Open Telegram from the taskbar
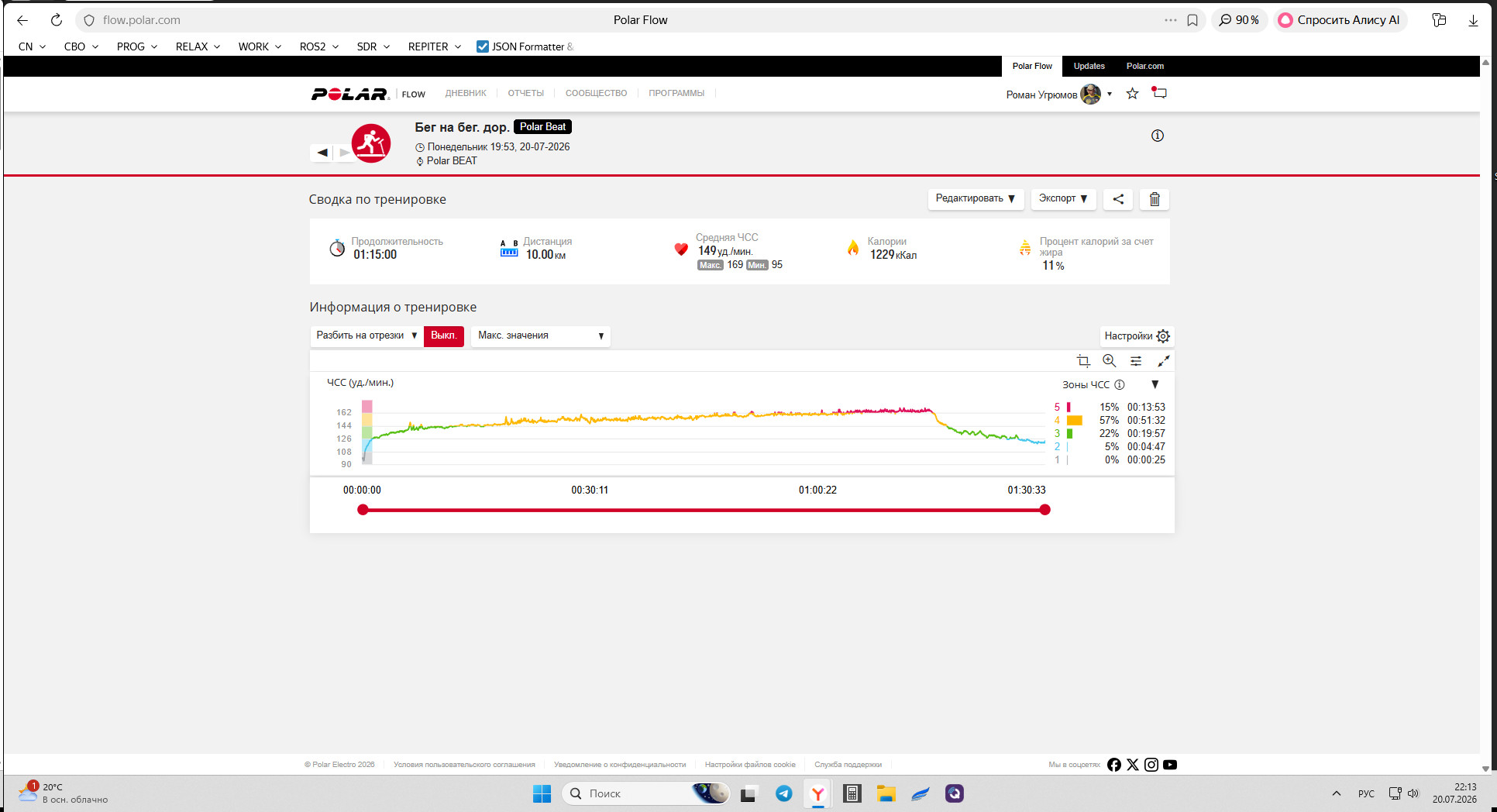 (x=784, y=793)
